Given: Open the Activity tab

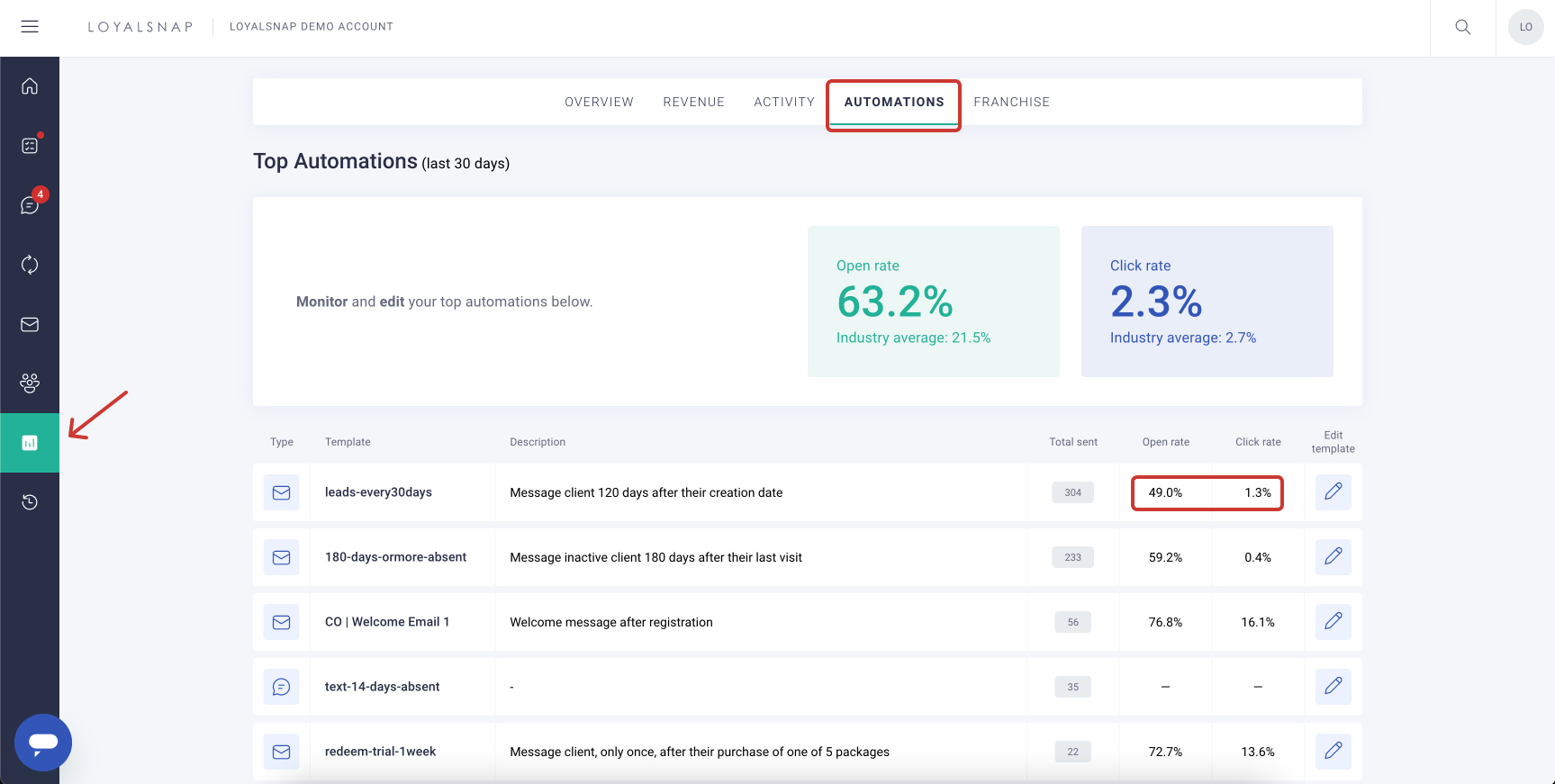Looking at the screenshot, I should click(x=784, y=102).
